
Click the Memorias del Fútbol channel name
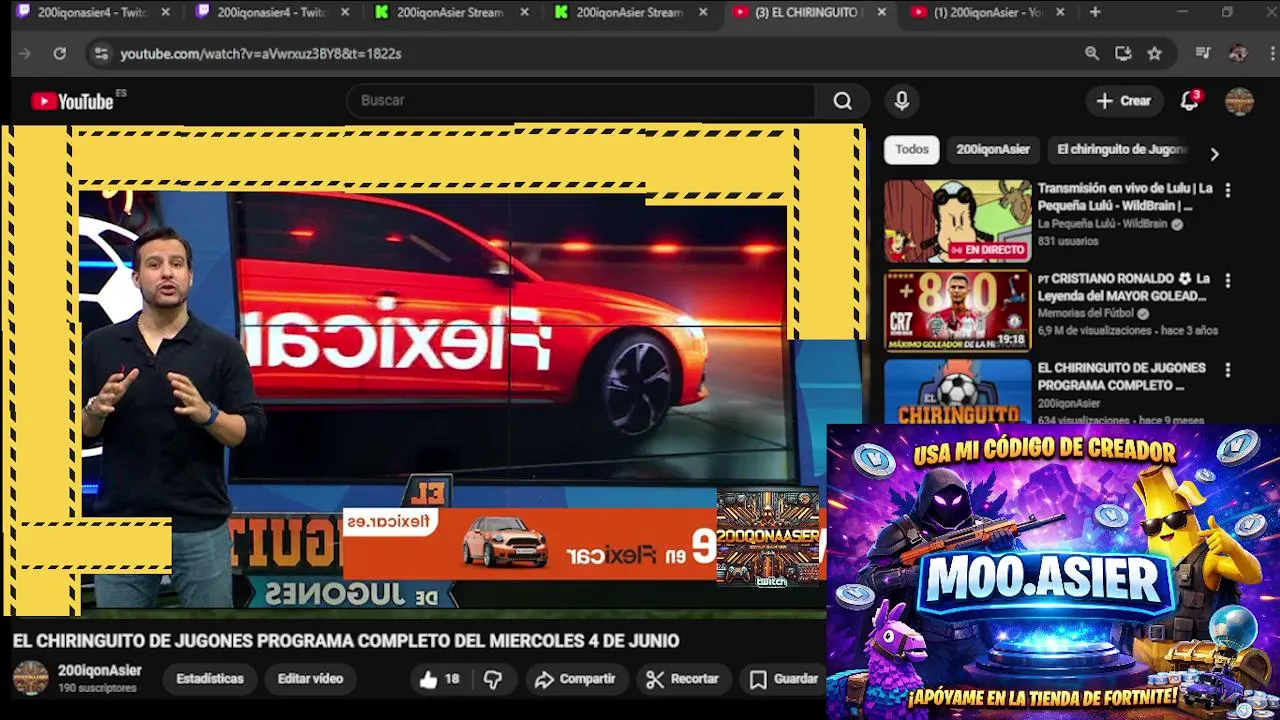(x=1086, y=313)
